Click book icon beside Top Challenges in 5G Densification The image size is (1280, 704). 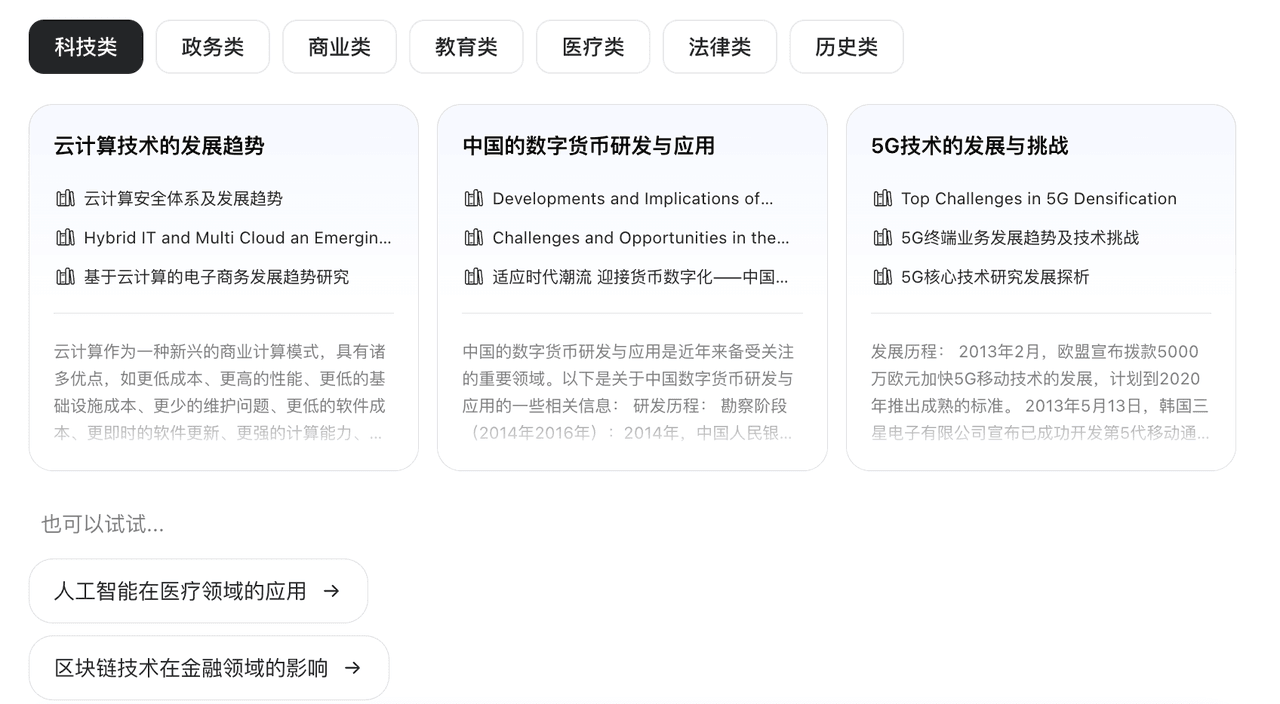[x=883, y=198]
